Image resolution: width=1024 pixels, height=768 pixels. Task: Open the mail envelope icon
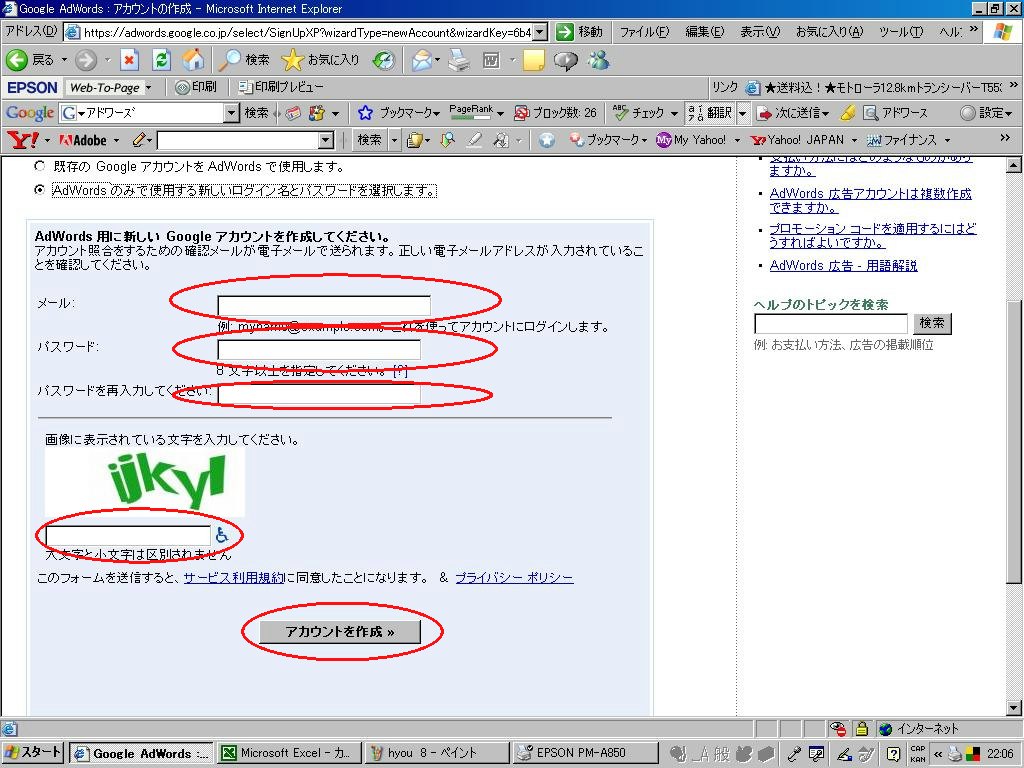[422, 61]
